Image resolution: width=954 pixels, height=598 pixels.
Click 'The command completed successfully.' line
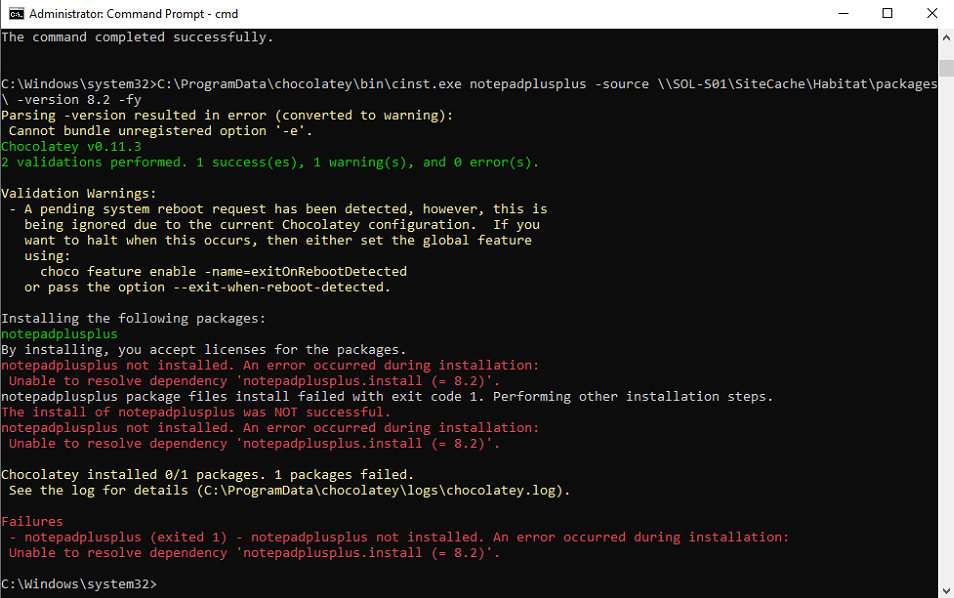pyautogui.click(x=138, y=37)
